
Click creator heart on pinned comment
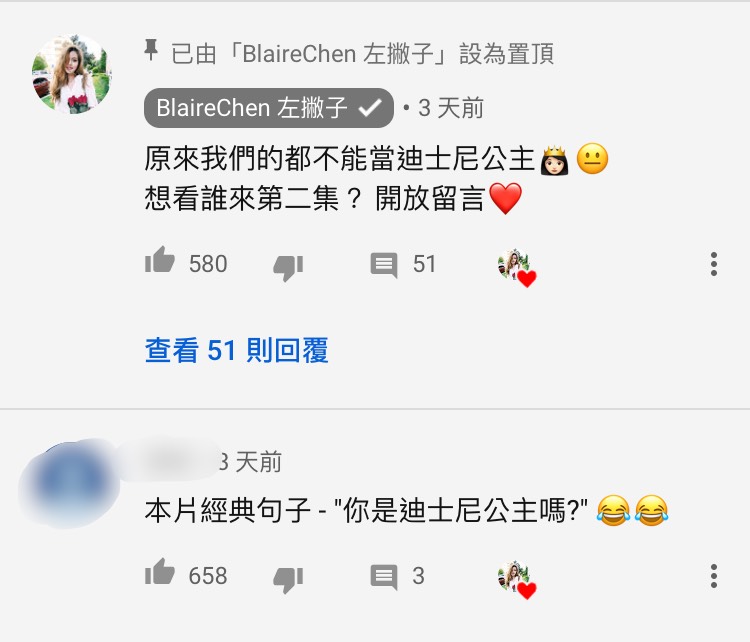coord(517,268)
